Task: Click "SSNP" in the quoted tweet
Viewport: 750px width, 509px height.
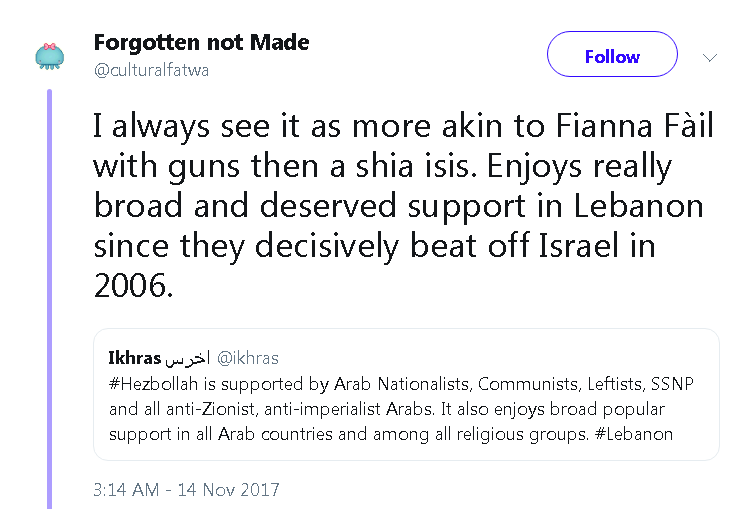Action: 648,385
